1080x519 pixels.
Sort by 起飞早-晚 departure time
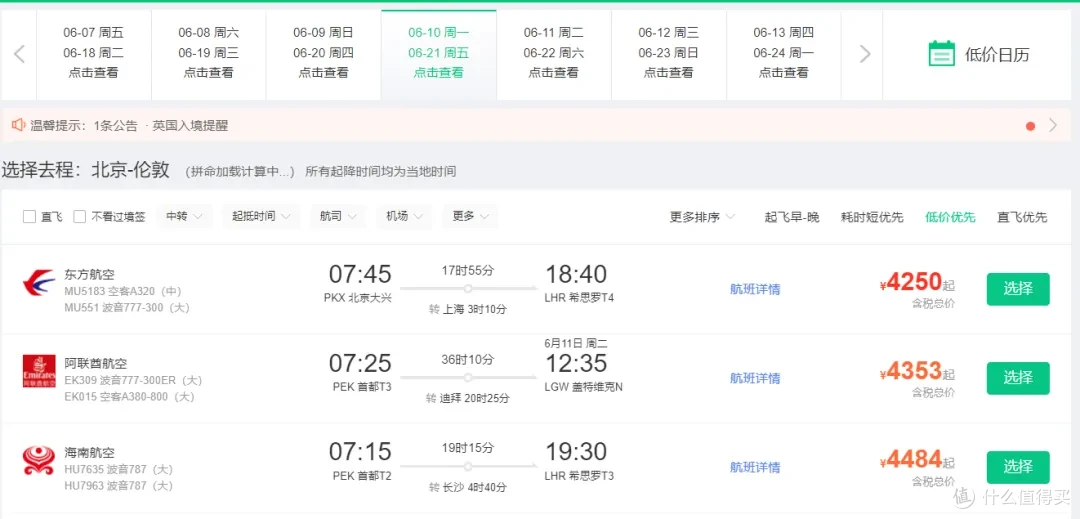792,217
